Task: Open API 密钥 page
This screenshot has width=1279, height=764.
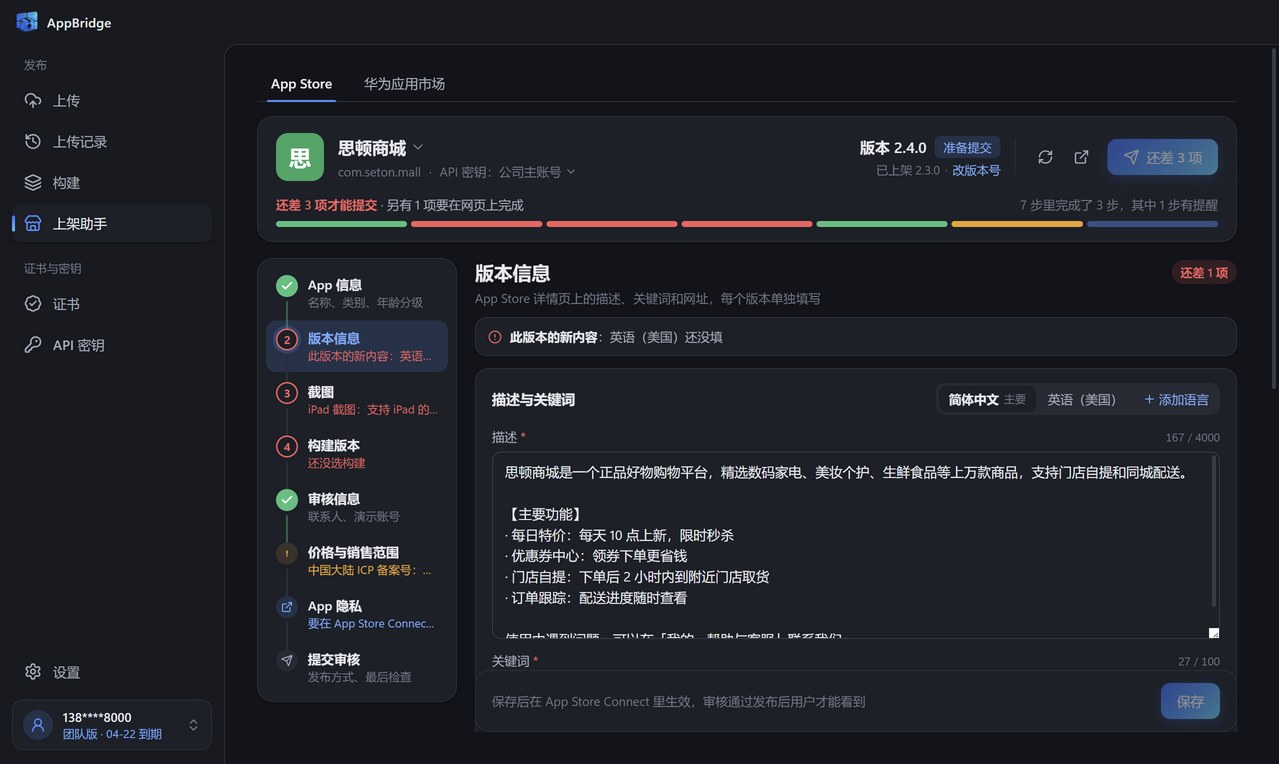Action: click(112, 345)
